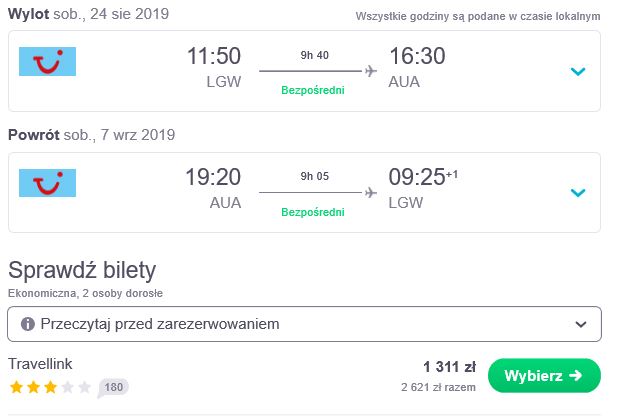
Task: Click the TUI airline logo on outbound flight
Action: (47, 61)
